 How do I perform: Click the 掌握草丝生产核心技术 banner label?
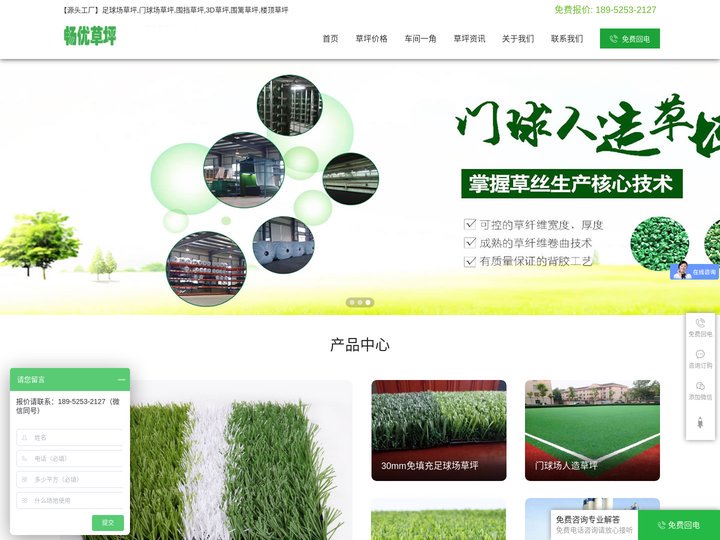click(572, 184)
